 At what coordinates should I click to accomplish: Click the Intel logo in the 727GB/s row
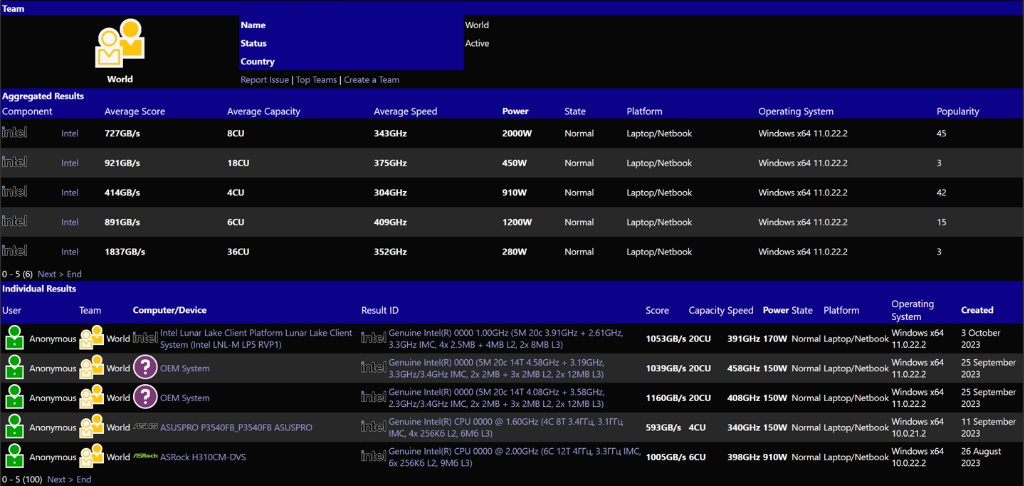[15, 132]
